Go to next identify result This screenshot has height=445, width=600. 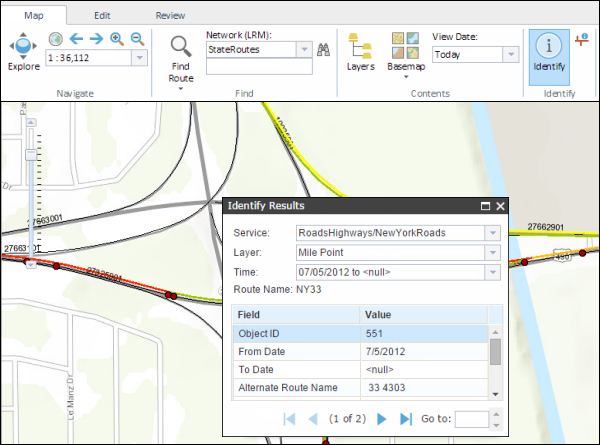point(381,419)
